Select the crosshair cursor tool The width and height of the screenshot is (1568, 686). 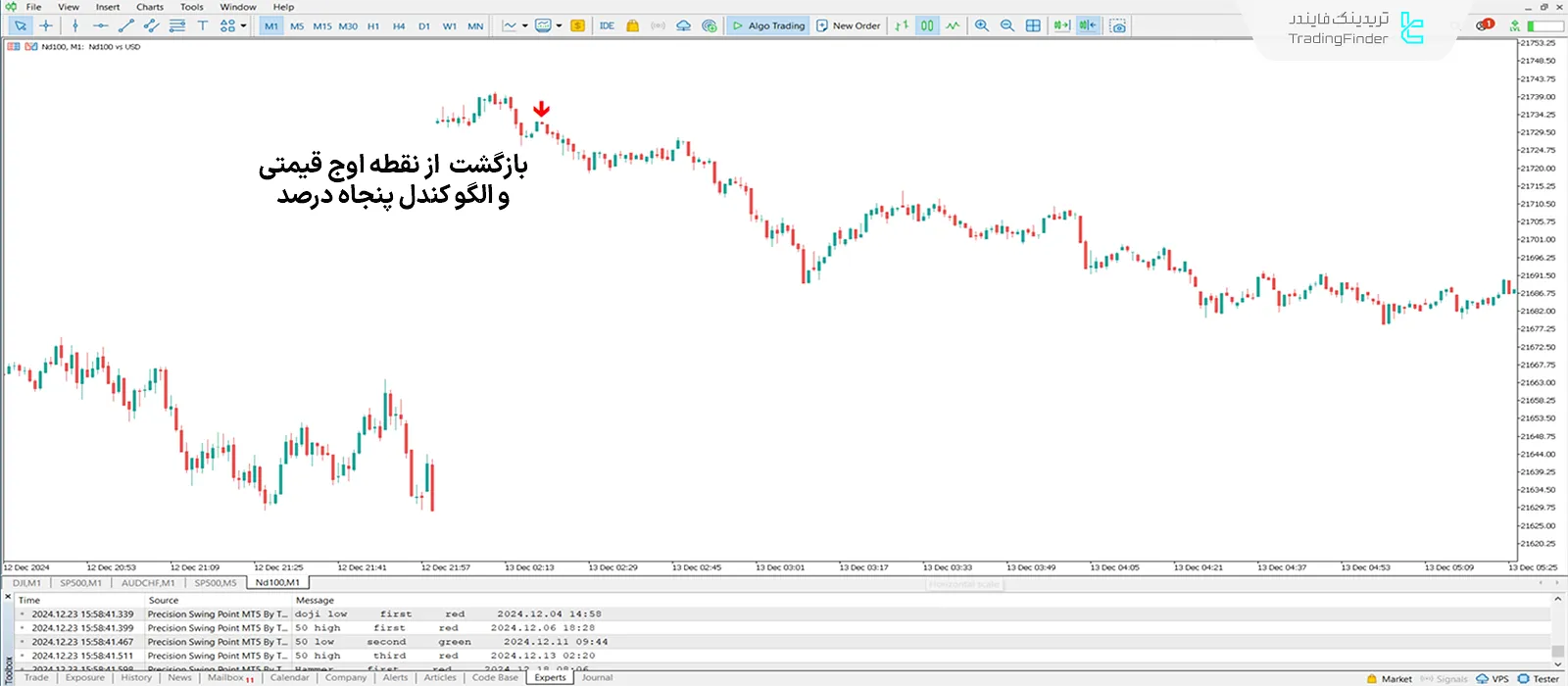coord(46,26)
